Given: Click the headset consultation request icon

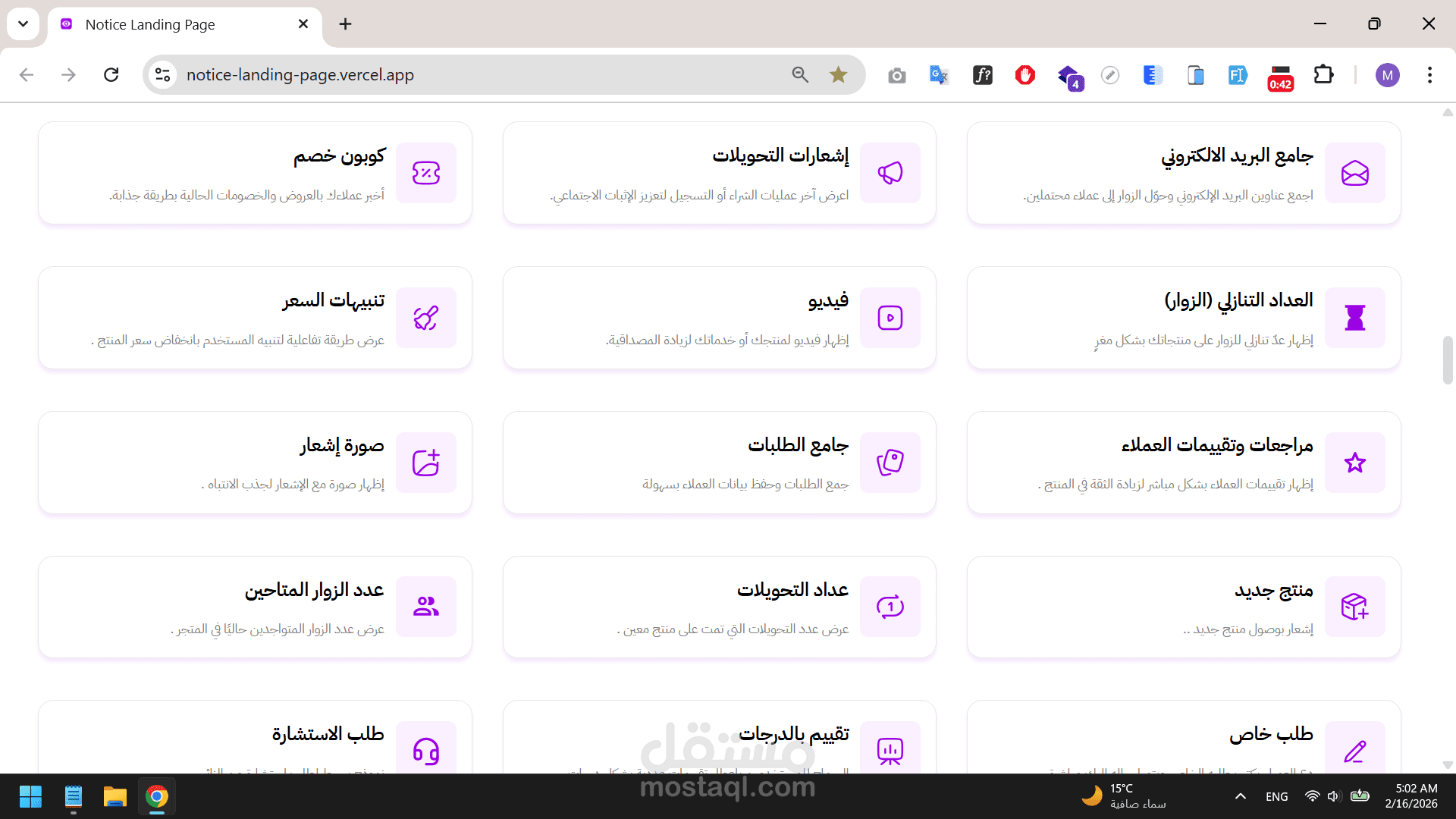Looking at the screenshot, I should coord(426,751).
